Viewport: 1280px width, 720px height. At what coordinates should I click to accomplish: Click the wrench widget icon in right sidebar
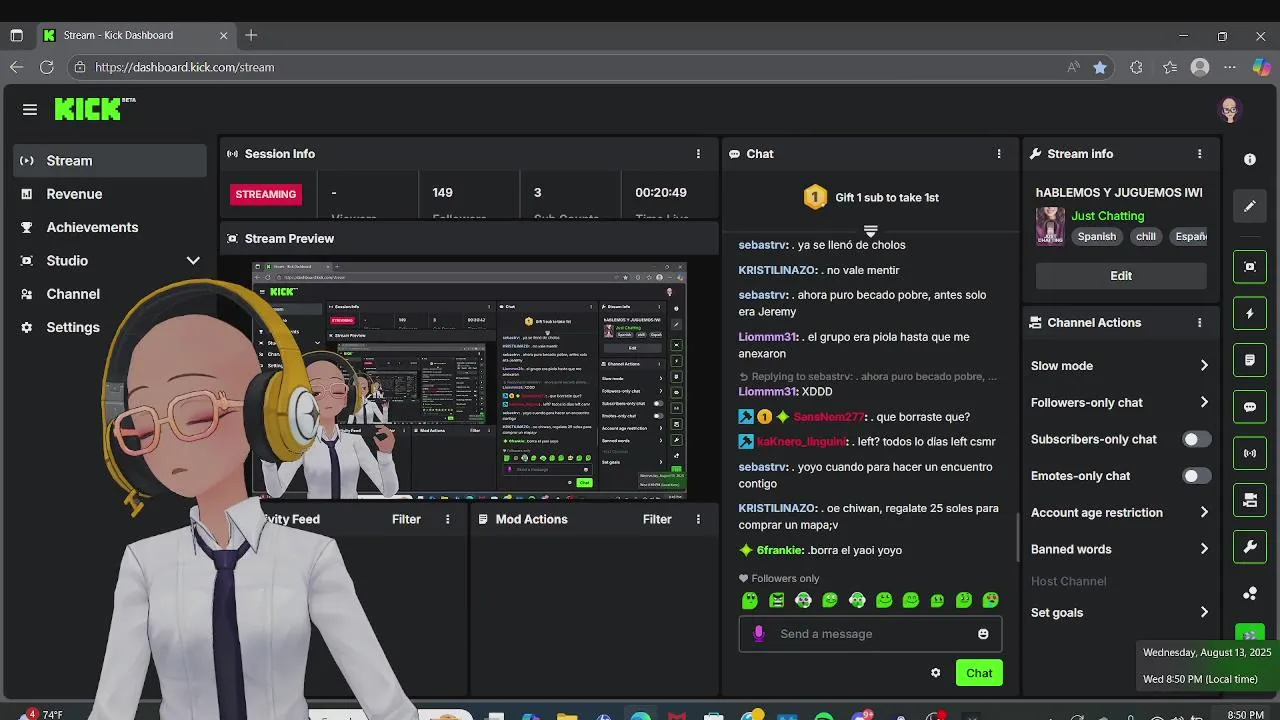[1250, 547]
